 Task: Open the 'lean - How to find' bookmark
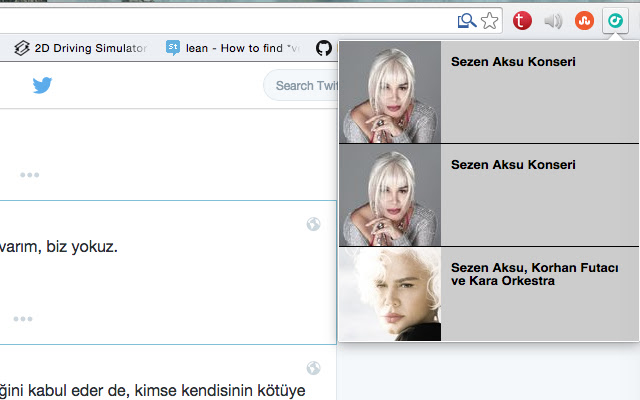pyautogui.click(x=233, y=48)
